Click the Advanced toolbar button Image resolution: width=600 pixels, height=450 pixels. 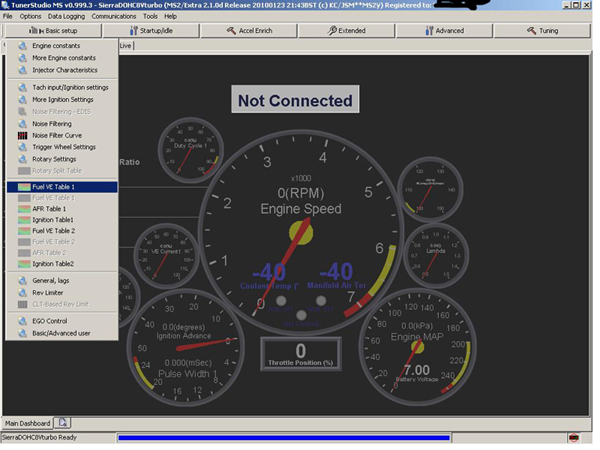[444, 31]
